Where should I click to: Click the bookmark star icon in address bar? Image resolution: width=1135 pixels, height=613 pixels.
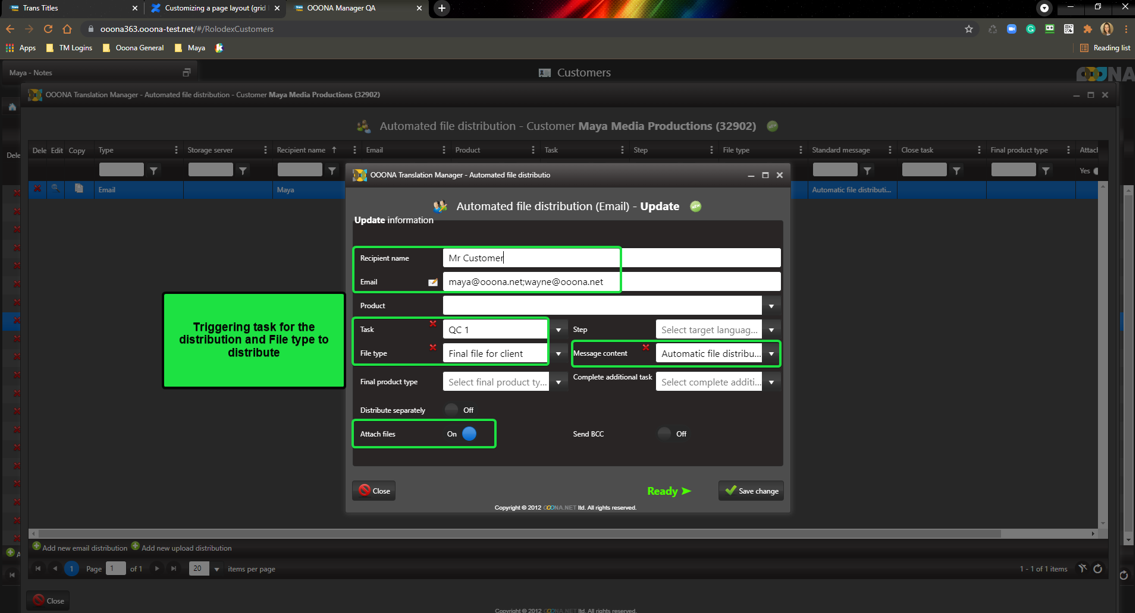(x=968, y=29)
